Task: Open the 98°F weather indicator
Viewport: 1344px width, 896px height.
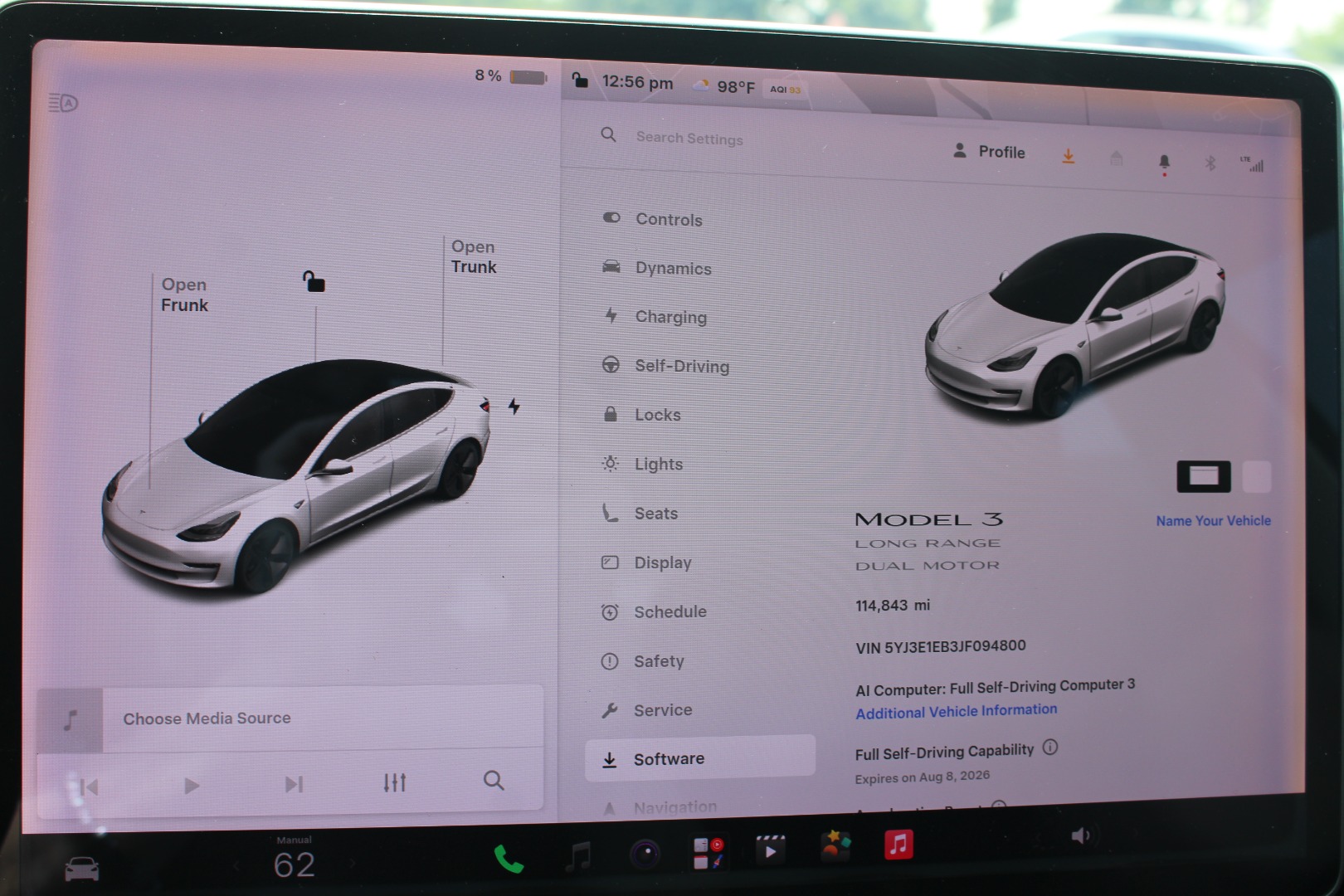Action: (x=724, y=85)
